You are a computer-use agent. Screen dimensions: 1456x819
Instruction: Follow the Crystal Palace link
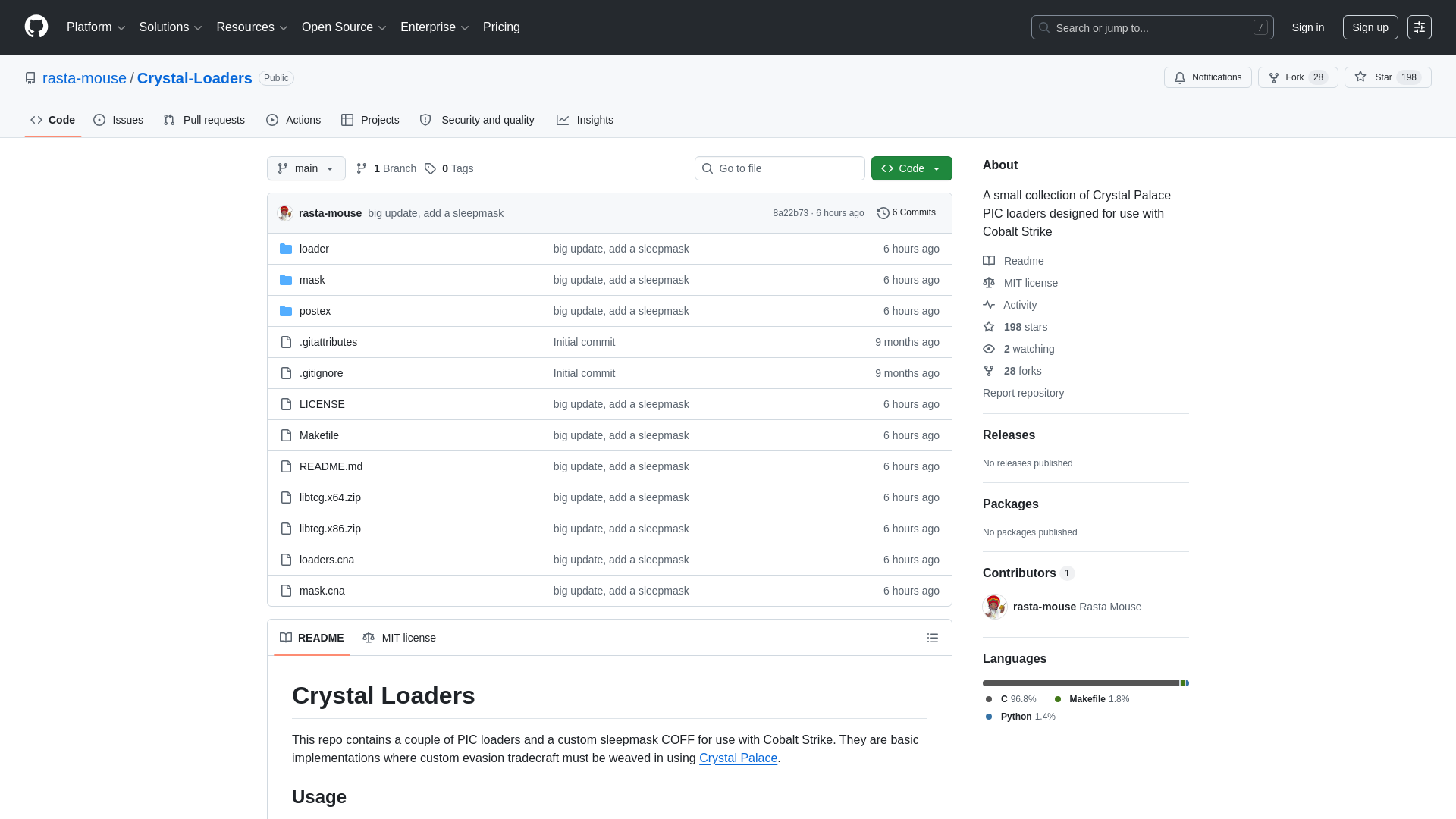click(737, 758)
